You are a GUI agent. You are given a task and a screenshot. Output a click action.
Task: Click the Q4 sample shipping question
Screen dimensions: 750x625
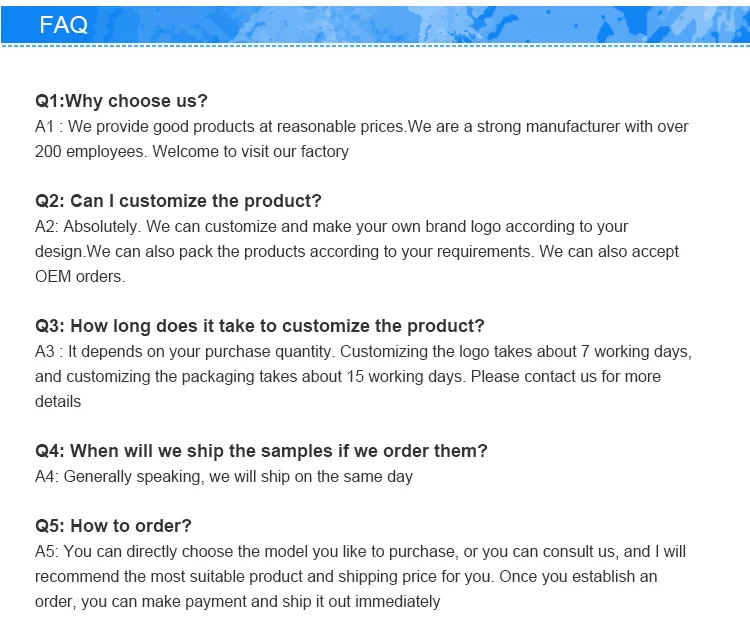(261, 451)
